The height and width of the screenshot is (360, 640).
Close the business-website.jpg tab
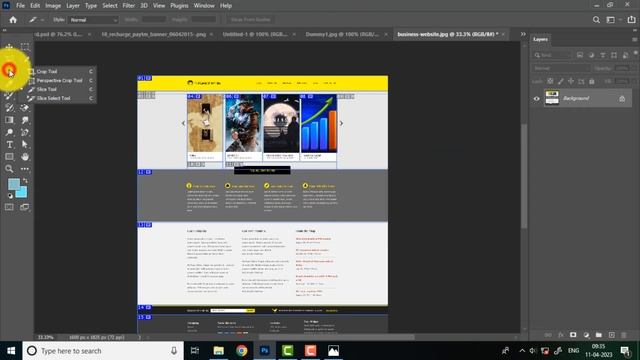tap(503, 35)
